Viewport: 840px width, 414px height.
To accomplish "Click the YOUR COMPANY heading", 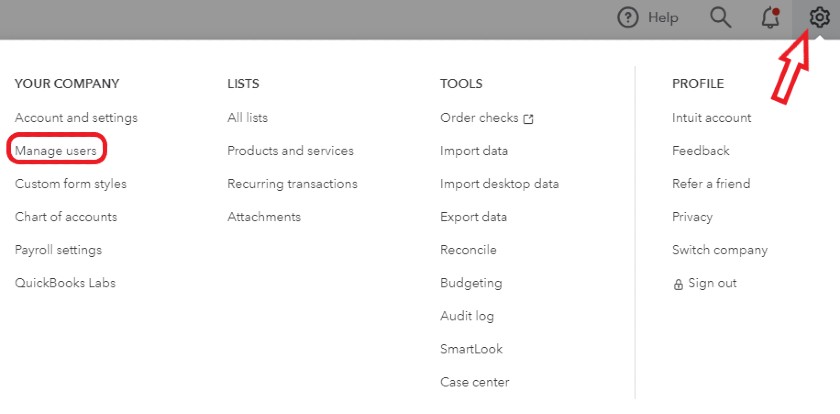I will point(67,84).
